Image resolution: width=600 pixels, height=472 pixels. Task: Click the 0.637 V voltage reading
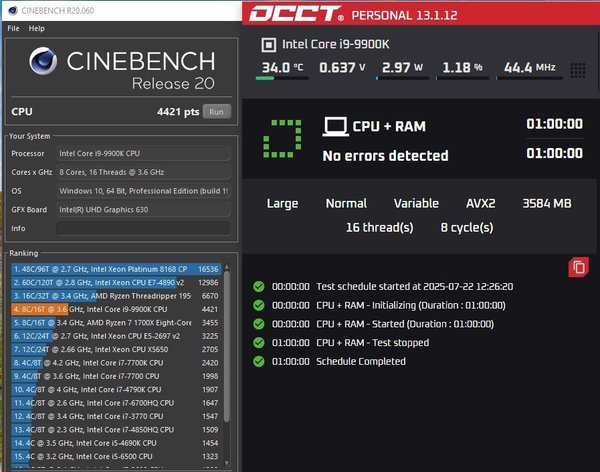342,68
